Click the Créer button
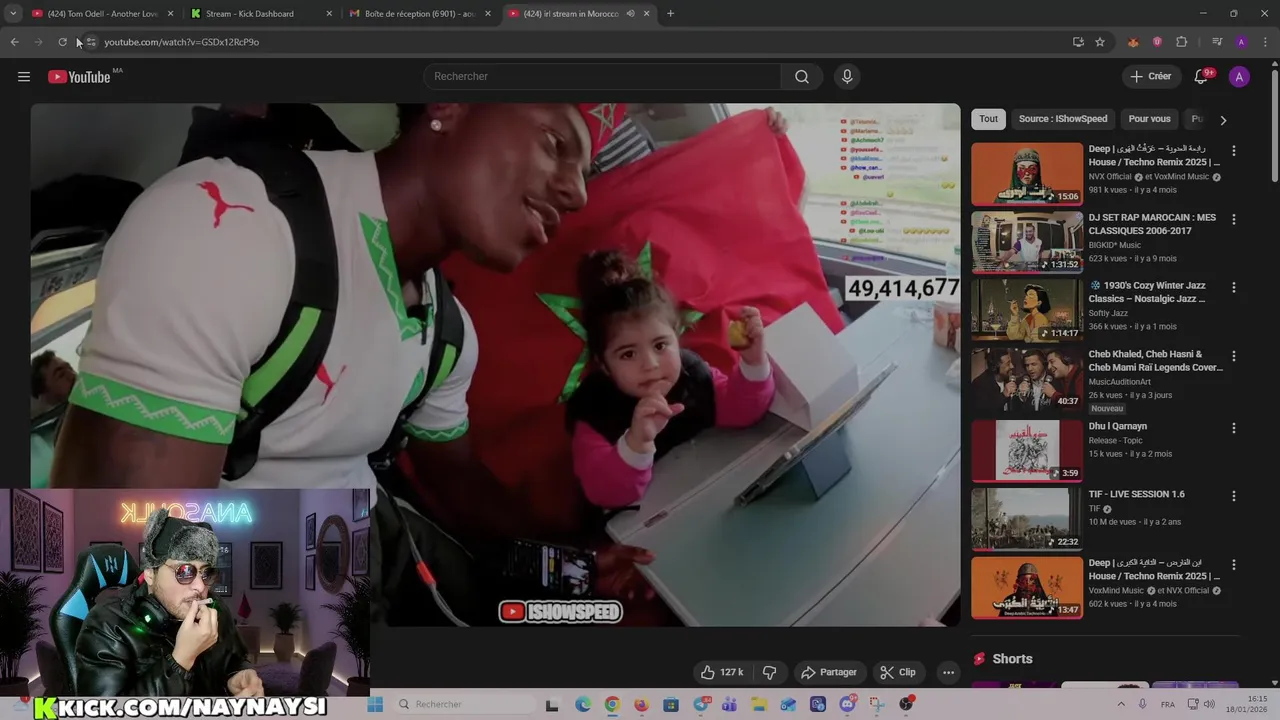The width and height of the screenshot is (1280, 720). pyautogui.click(x=1151, y=76)
